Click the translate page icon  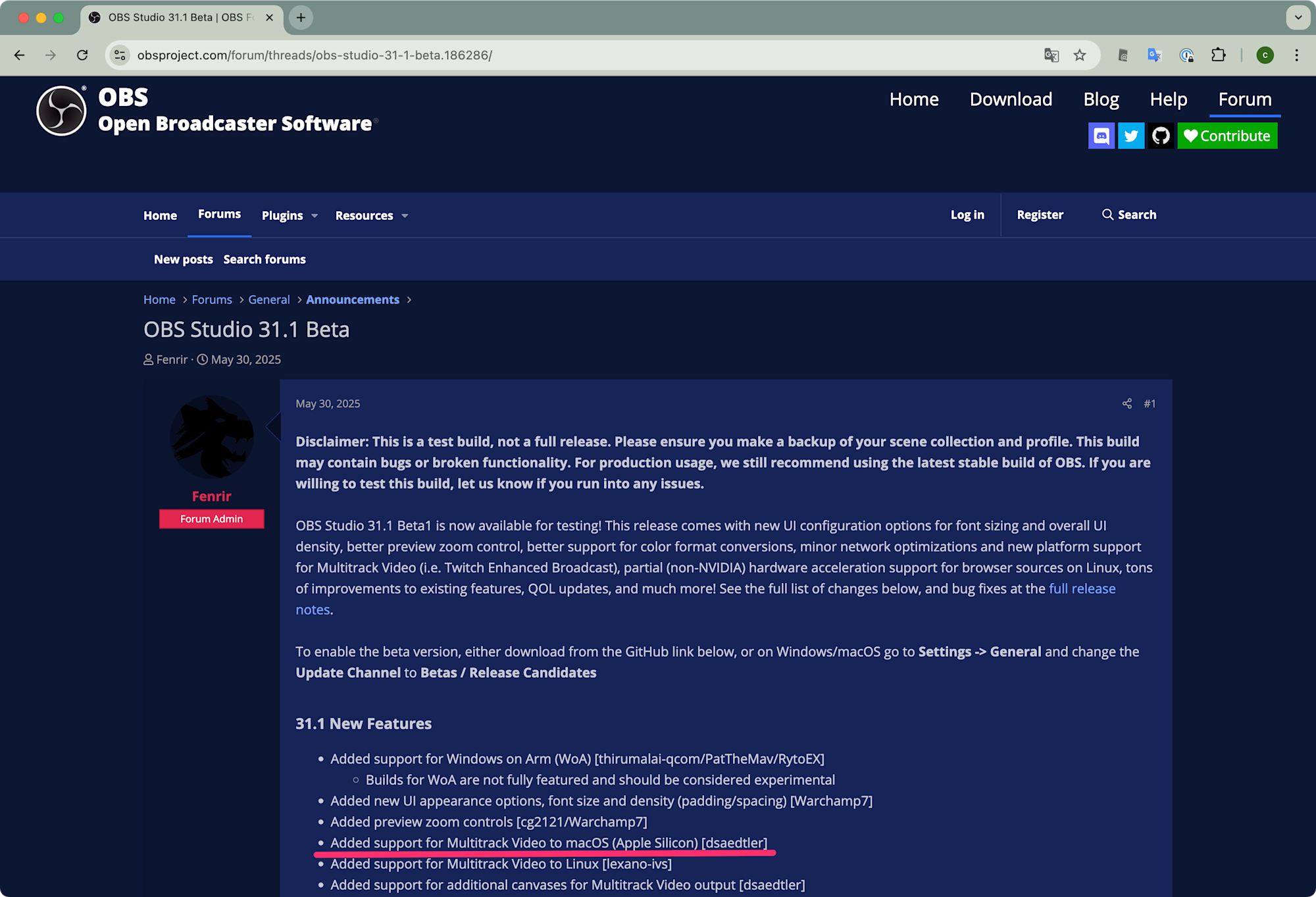pyautogui.click(x=1051, y=55)
